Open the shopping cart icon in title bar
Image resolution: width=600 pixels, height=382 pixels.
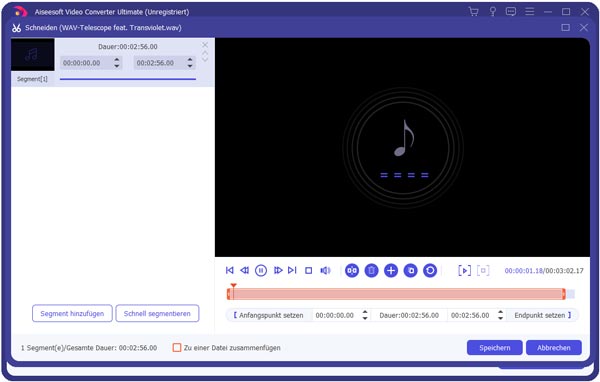(473, 11)
